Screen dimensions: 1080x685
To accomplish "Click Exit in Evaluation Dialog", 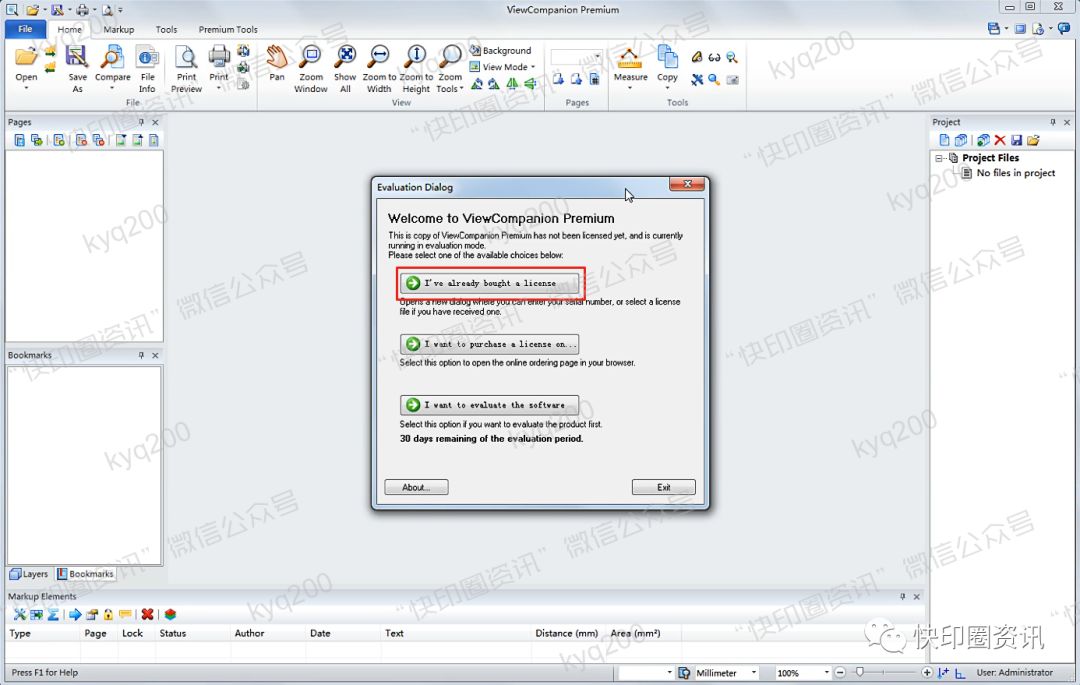I will tap(663, 487).
